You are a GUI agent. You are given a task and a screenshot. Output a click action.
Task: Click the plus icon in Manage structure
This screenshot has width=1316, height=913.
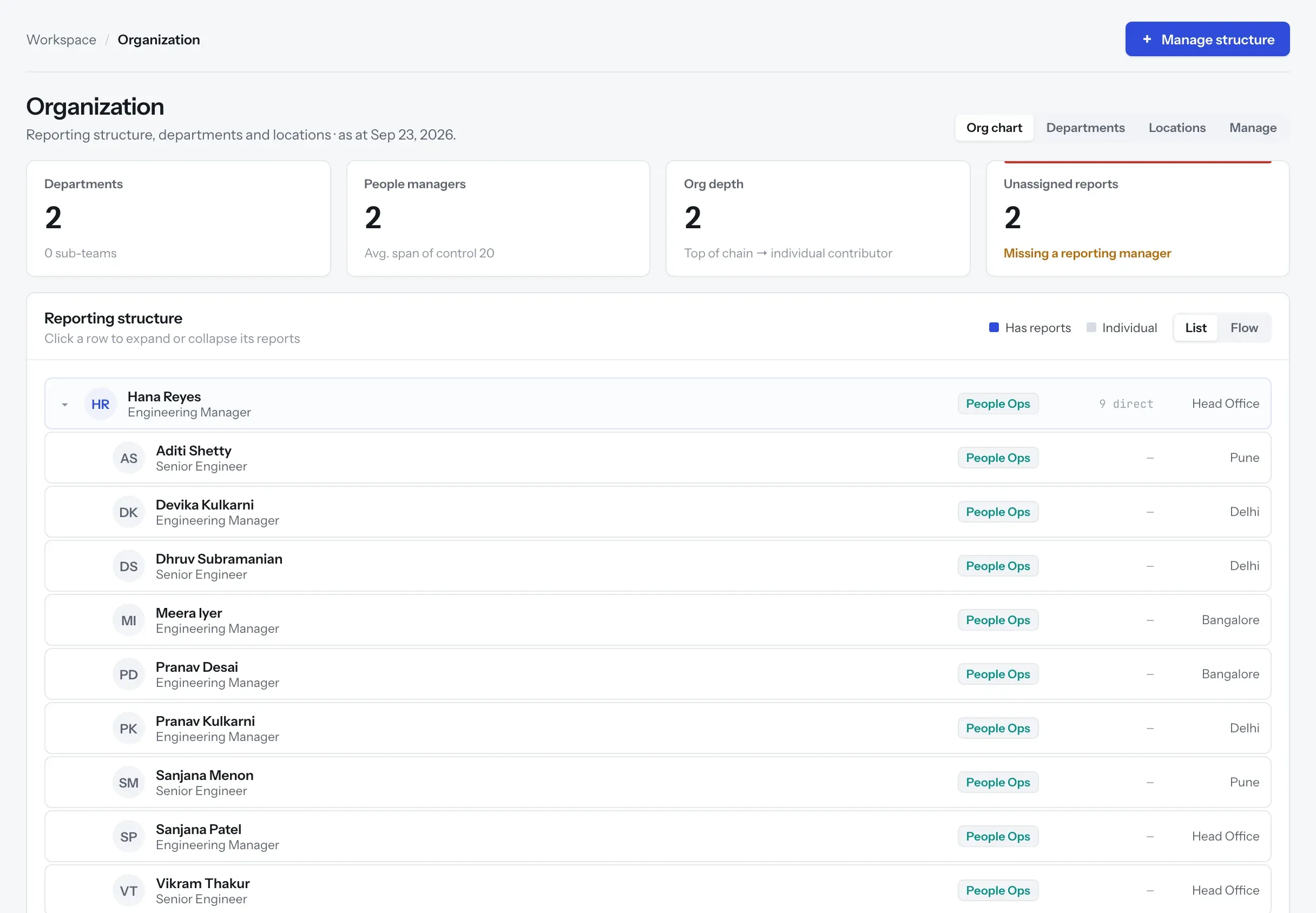1147,39
